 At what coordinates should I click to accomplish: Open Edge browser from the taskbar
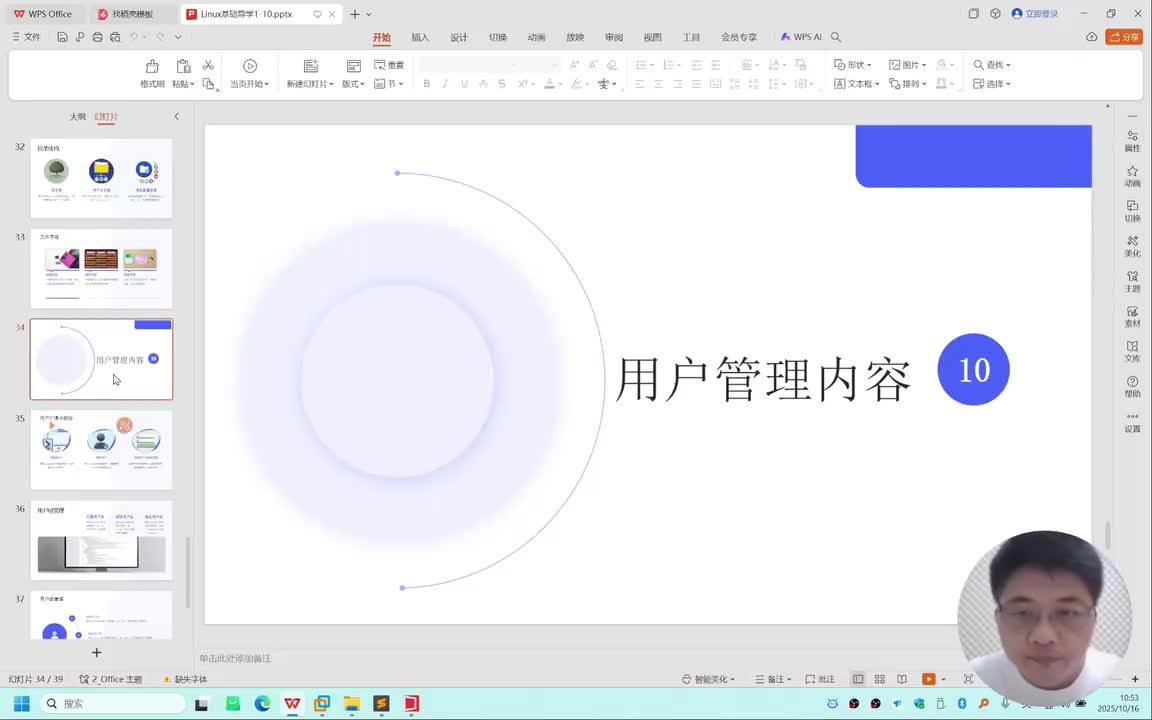tap(262, 704)
